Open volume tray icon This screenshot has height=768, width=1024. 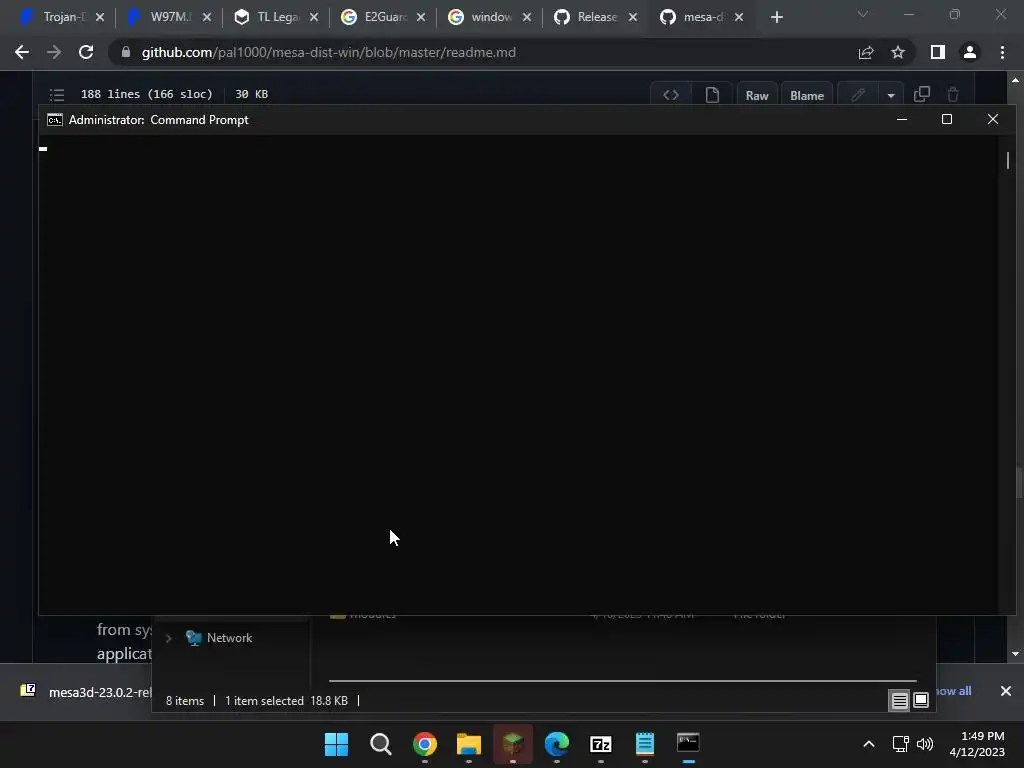(925, 744)
